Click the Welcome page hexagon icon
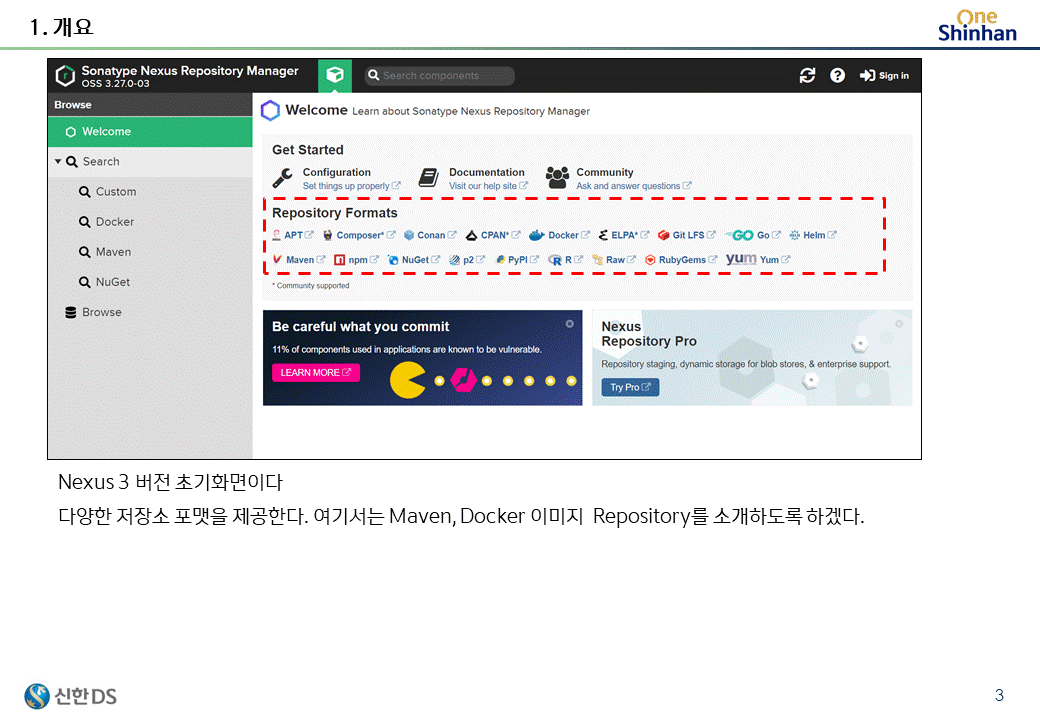Viewport: 1040px width, 720px height. point(271,111)
